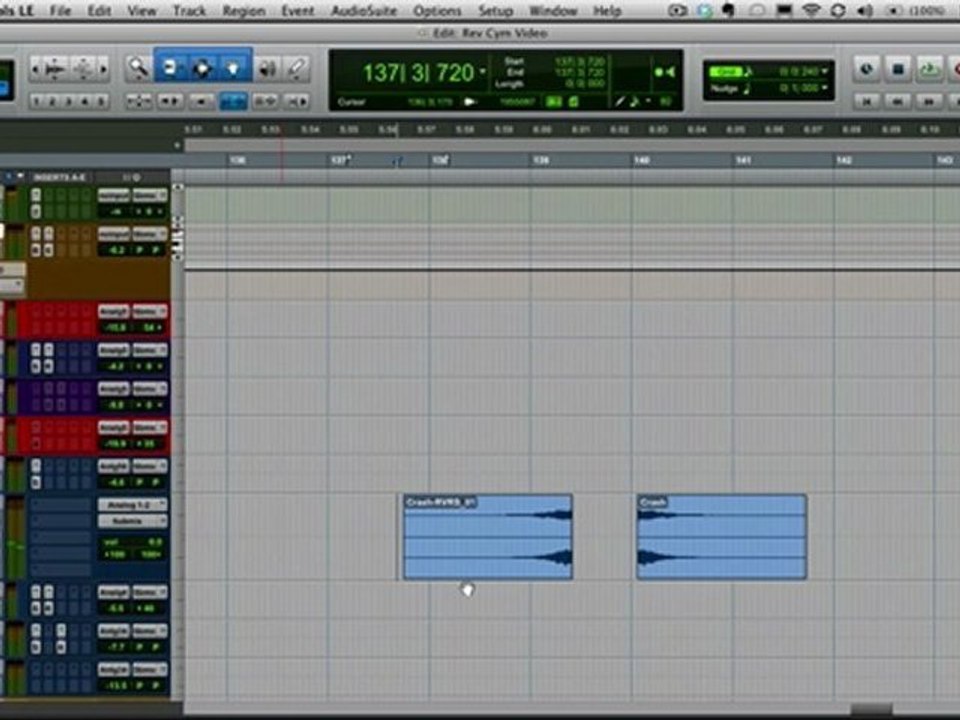Image resolution: width=960 pixels, height=720 pixels.
Task: Select the Crash audio region
Action: pos(722,537)
